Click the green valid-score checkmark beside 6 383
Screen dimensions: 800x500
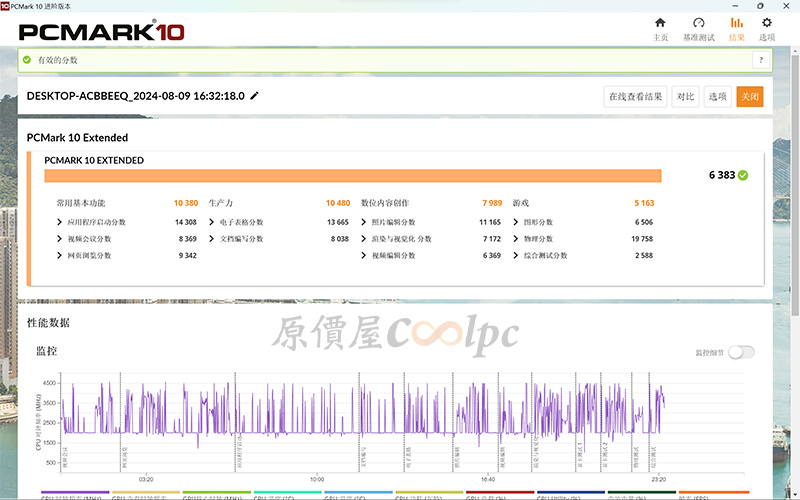coord(743,175)
